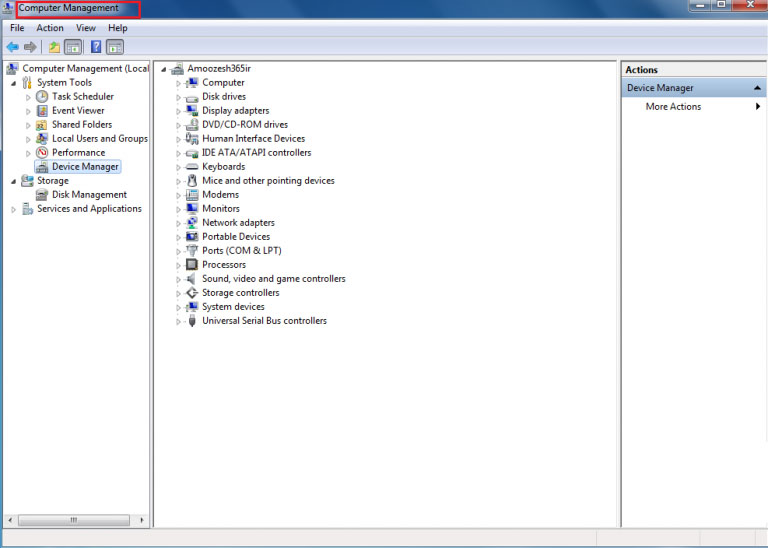This screenshot has height=548, width=768.
Task: Click the Event Viewer icon
Action: point(42,111)
